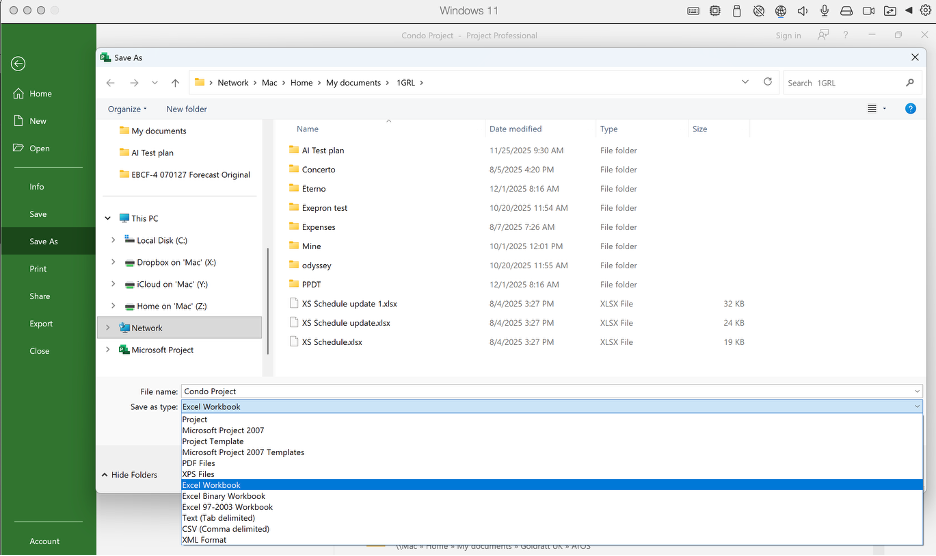Click the menu bar camera icon
Viewport: 936px width, 556px height.
[x=869, y=11]
